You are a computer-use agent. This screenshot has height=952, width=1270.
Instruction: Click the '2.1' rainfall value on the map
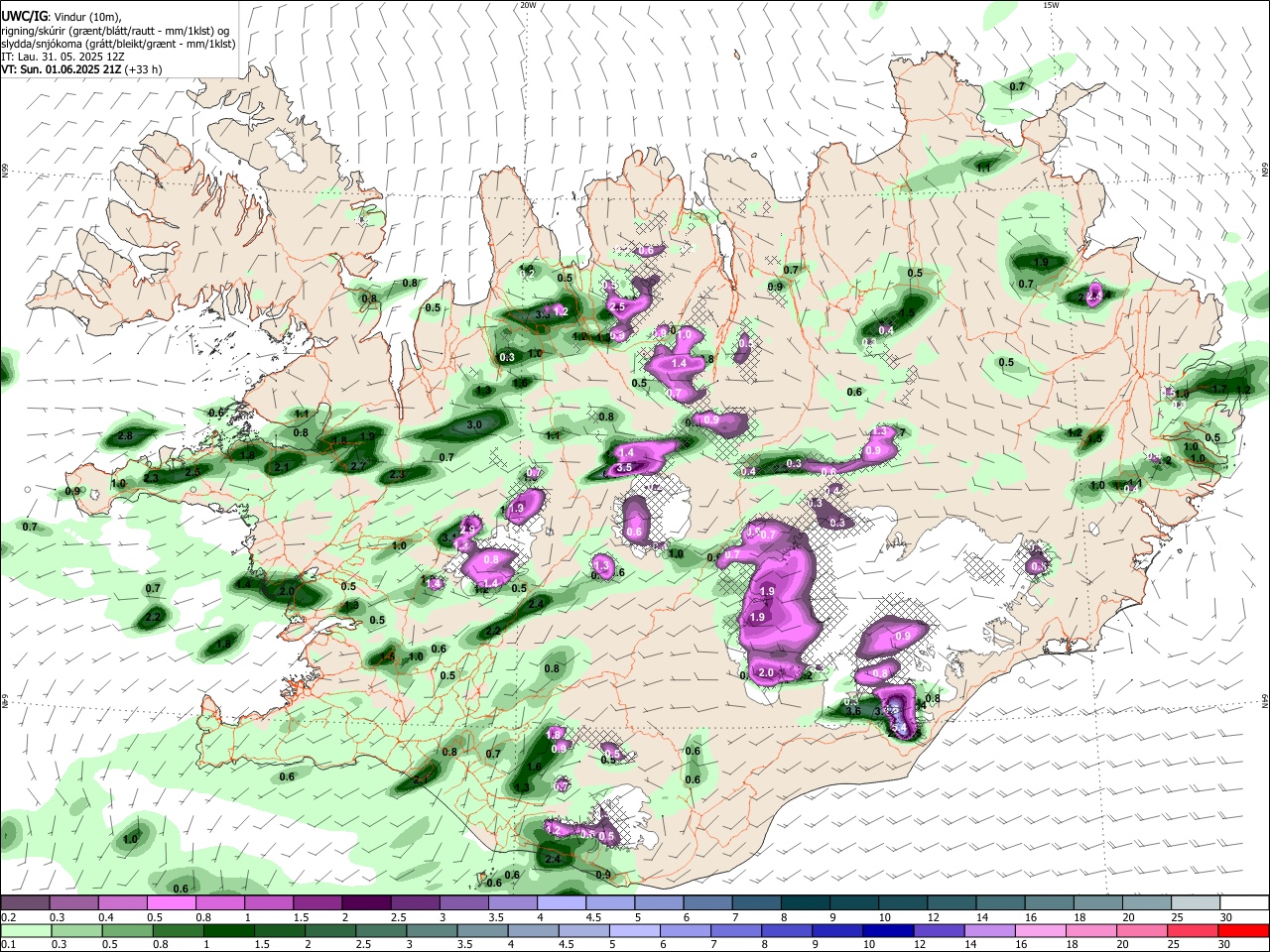point(282,466)
